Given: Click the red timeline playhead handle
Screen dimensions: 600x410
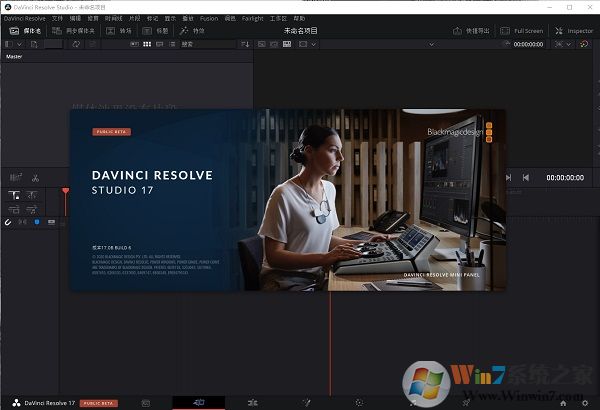Looking at the screenshot, I should click(65, 190).
